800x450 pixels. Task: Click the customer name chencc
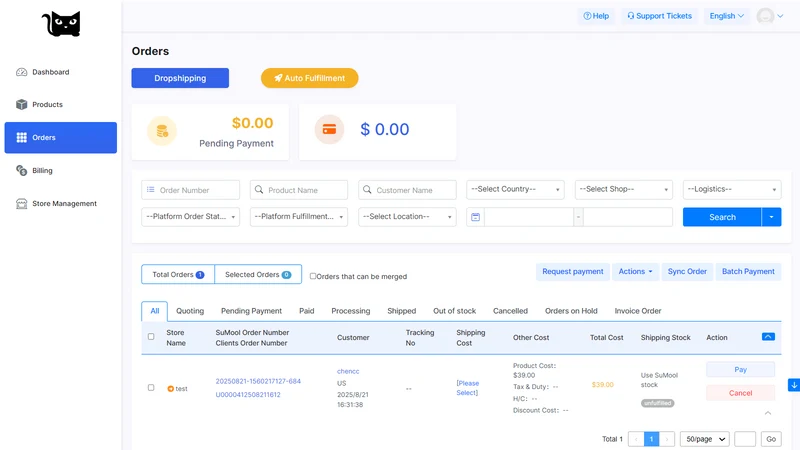[348, 371]
